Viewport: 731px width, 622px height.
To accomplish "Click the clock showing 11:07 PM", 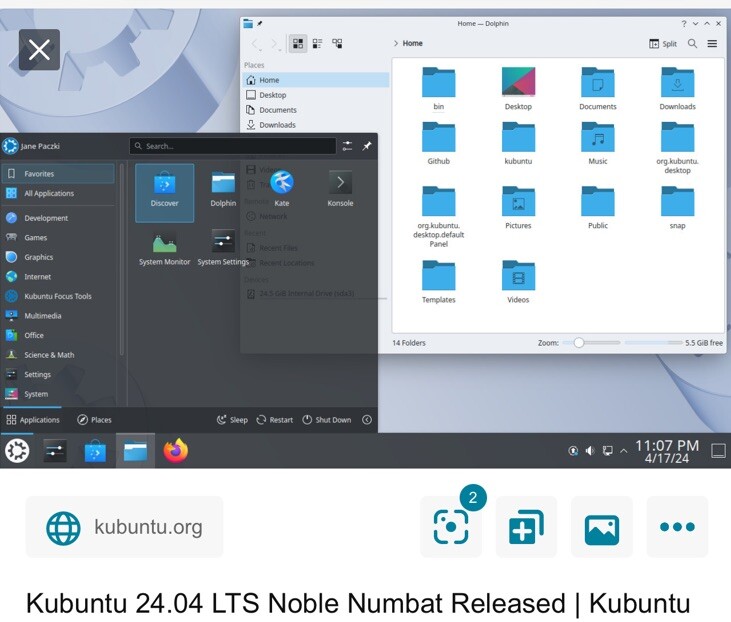I will click(x=667, y=451).
